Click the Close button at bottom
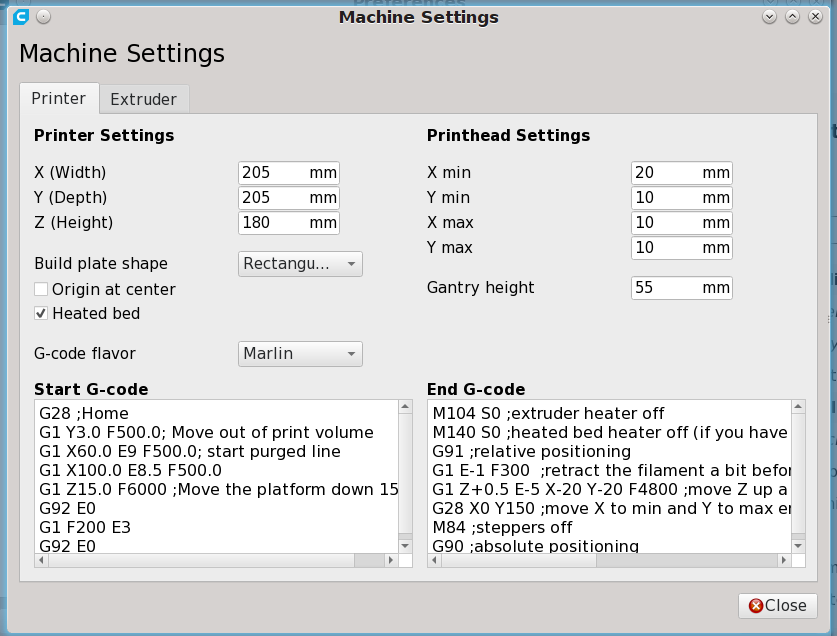 778,606
